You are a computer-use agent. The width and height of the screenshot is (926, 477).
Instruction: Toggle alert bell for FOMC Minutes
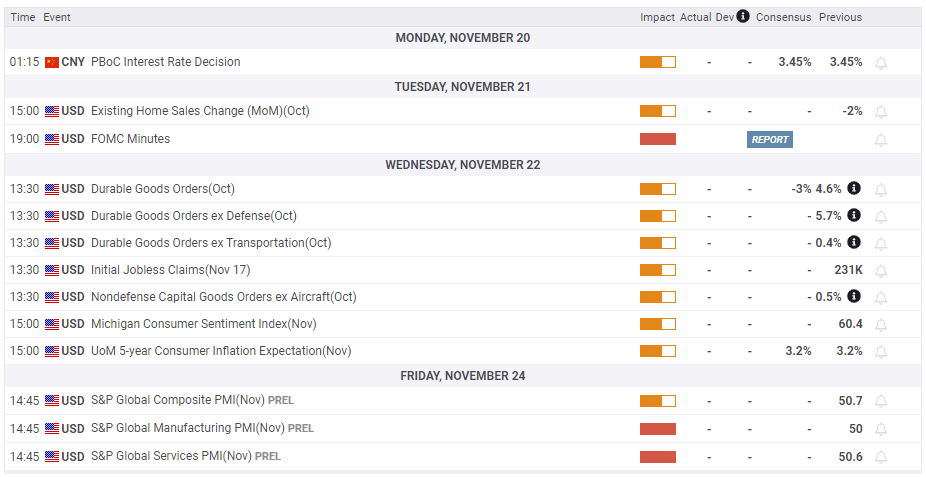click(881, 140)
